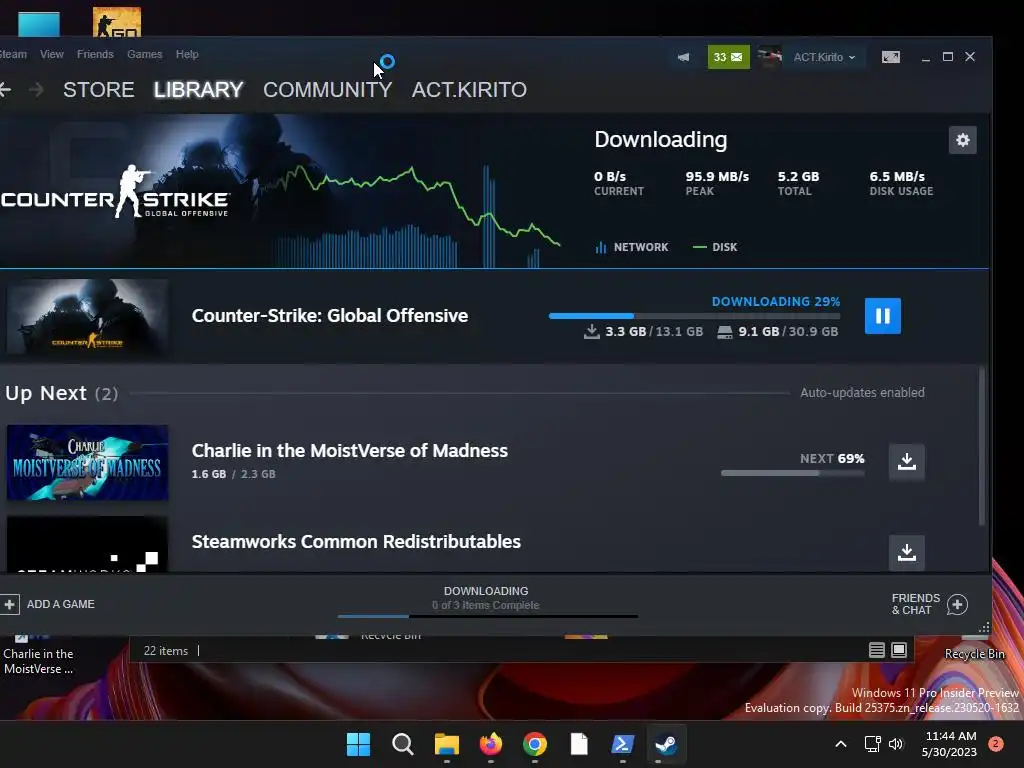Click the 95.9 MB/s PEAK stat
Viewport: 1024px width, 768px height.
[x=717, y=183]
